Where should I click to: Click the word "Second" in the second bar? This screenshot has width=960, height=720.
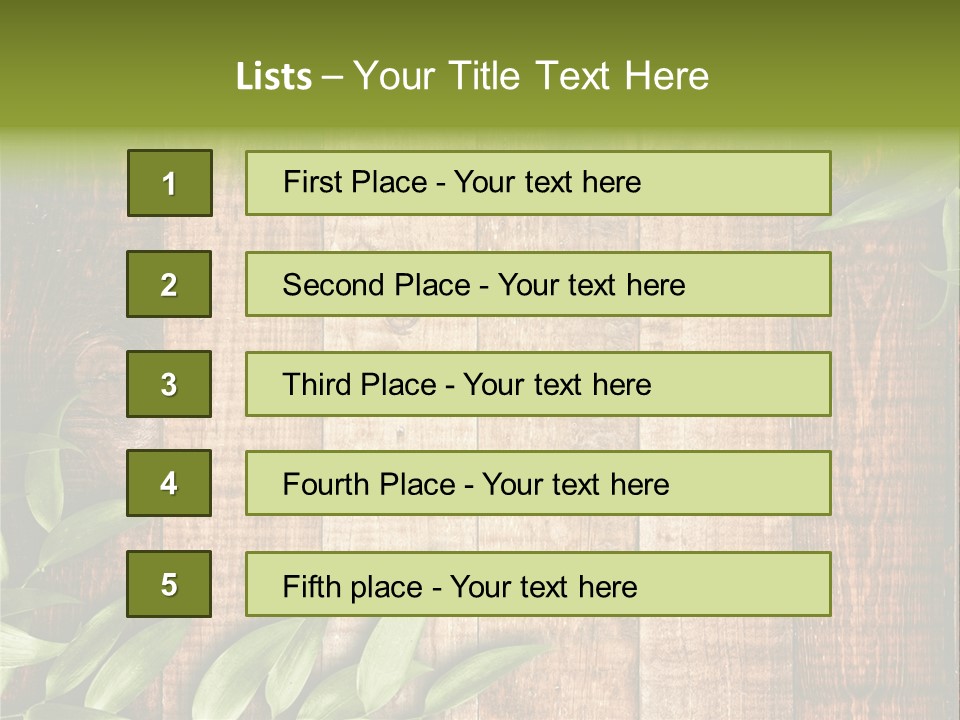click(332, 285)
